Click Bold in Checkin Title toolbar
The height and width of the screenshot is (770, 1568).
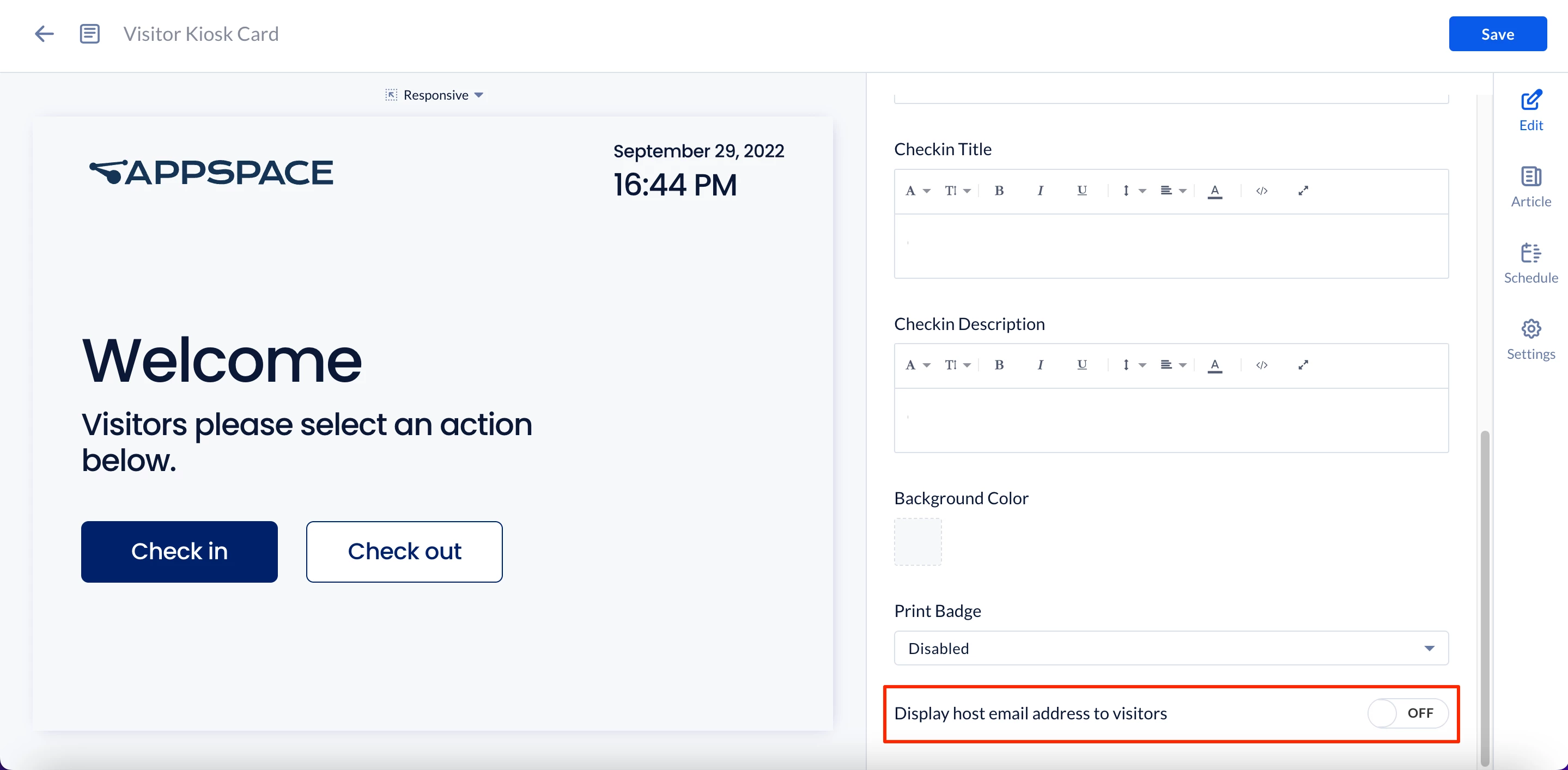coord(999,191)
